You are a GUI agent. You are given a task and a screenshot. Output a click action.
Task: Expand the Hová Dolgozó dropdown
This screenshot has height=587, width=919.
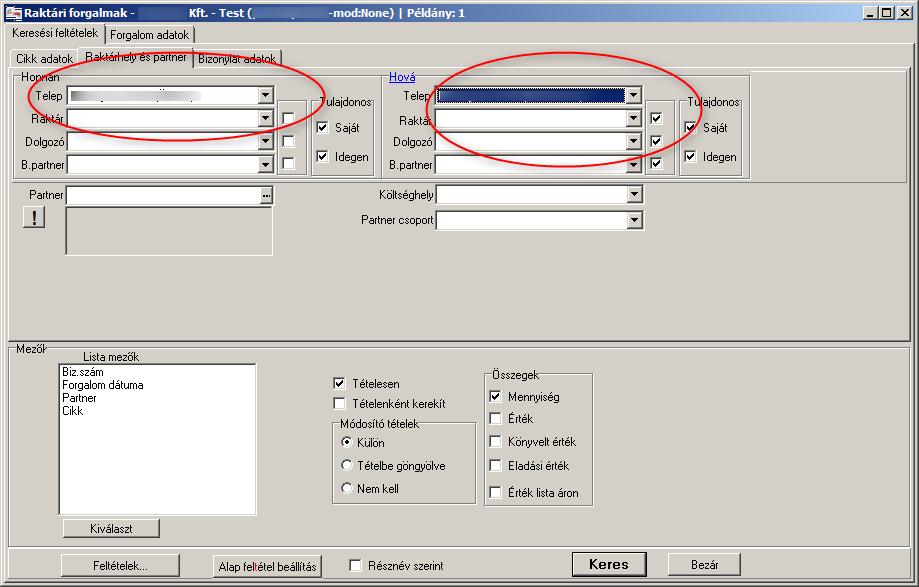tap(634, 141)
